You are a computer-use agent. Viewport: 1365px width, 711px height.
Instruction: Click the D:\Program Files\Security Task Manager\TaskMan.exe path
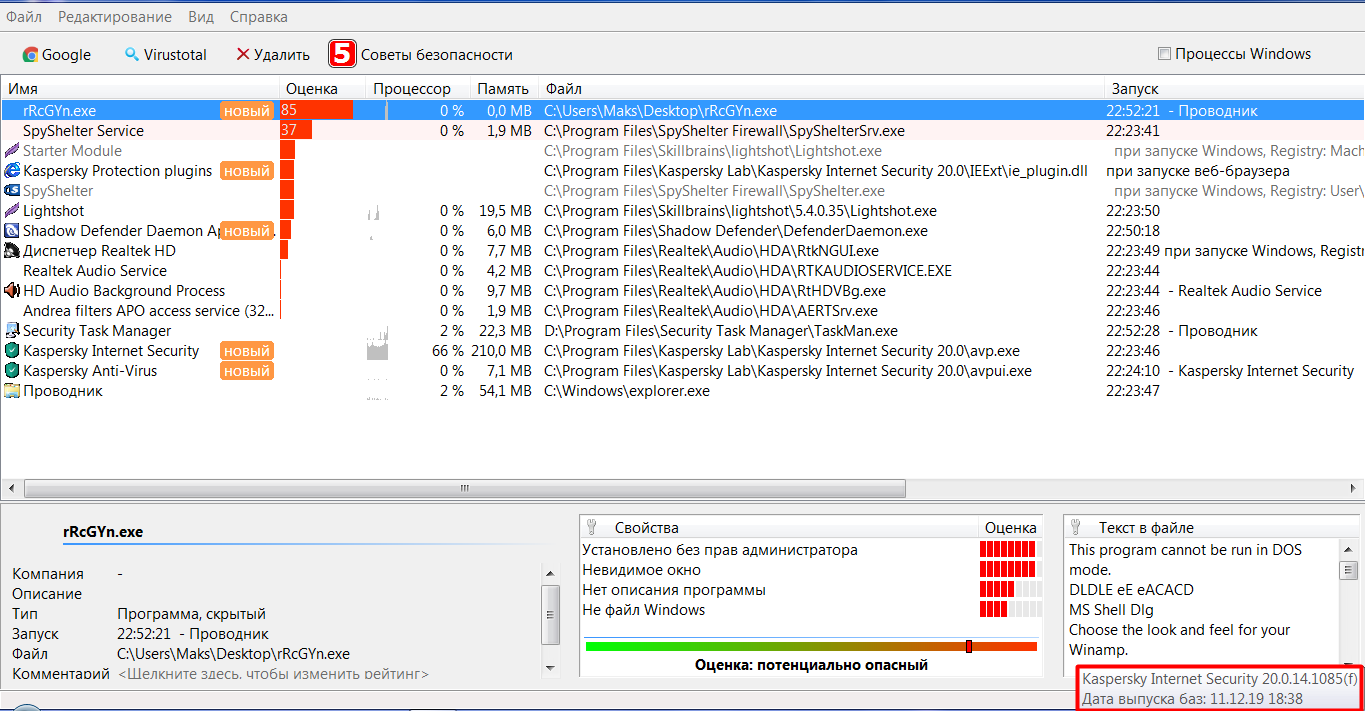click(721, 331)
